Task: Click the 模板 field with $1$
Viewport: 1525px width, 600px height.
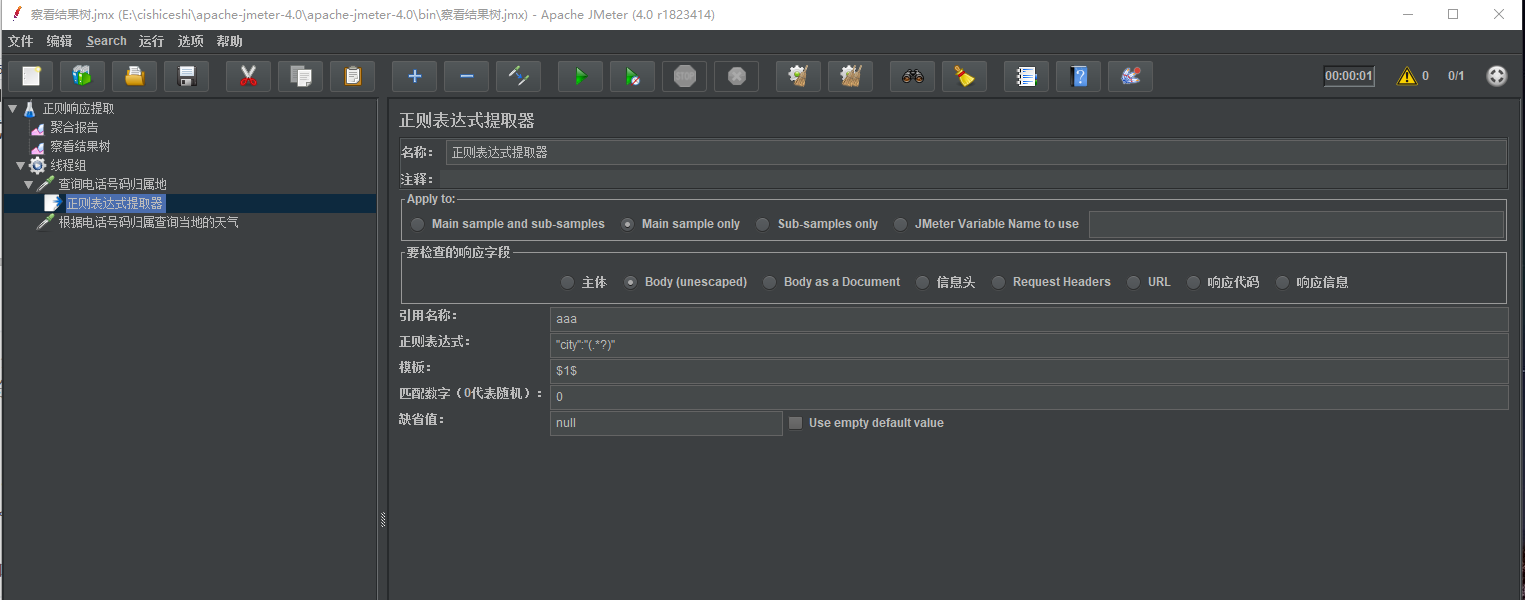Action: coord(1029,371)
